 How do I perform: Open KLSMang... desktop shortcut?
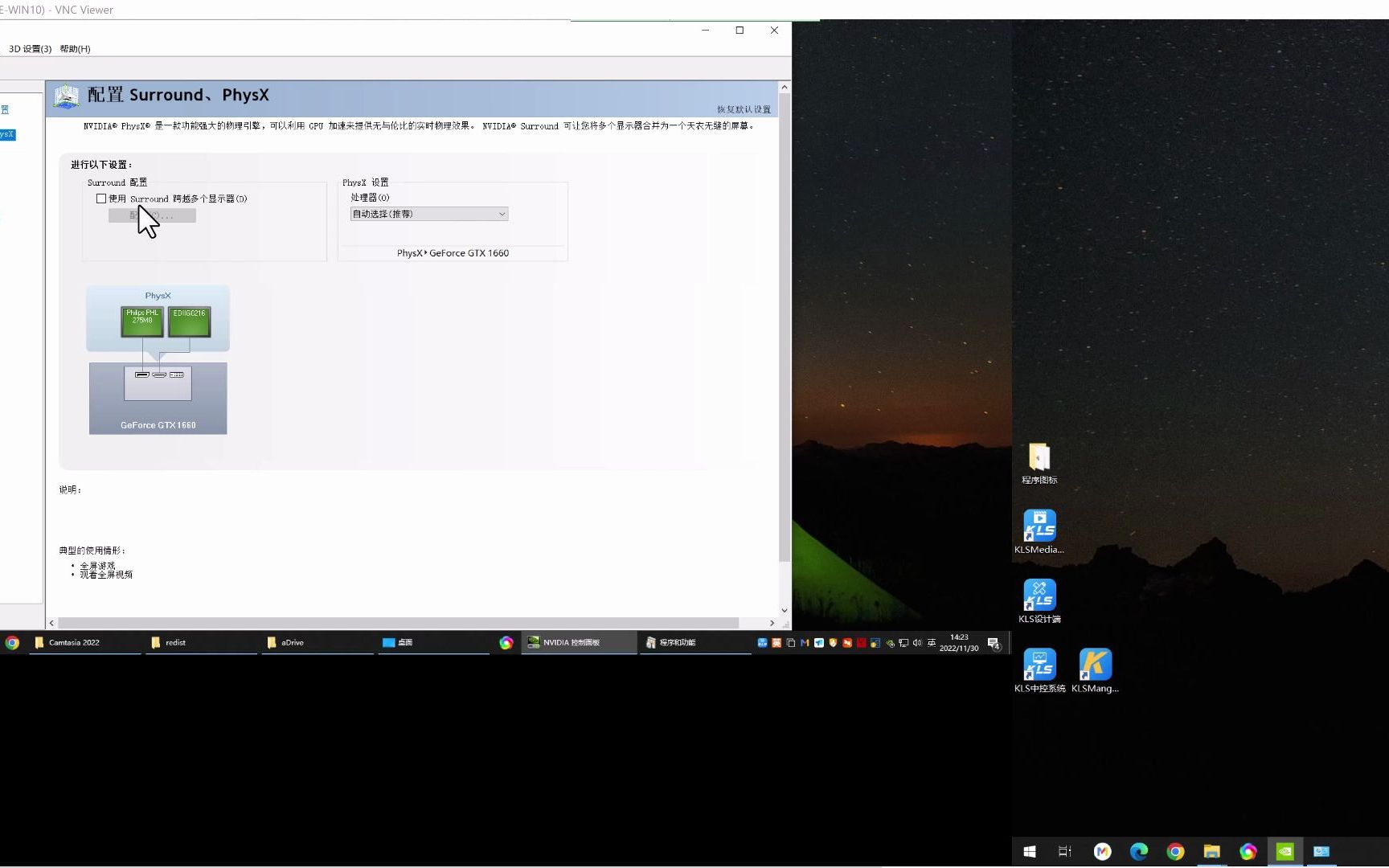1095,670
